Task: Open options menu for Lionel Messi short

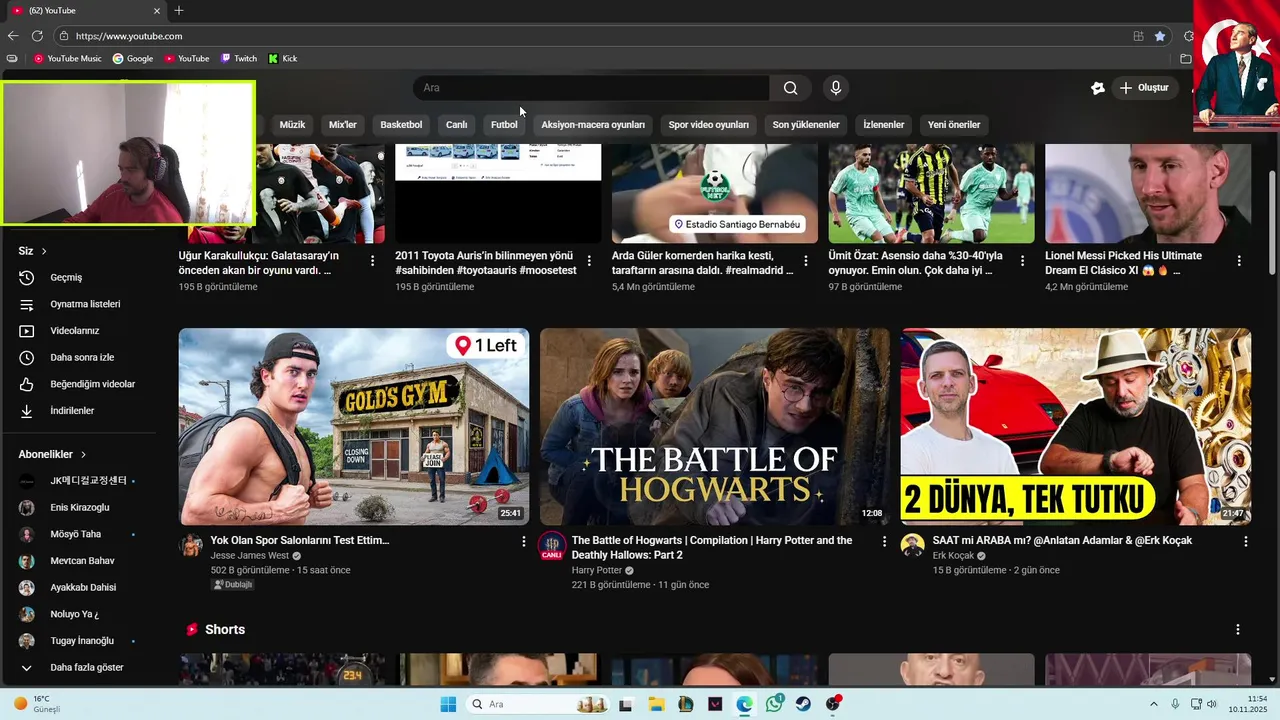Action: point(1239,260)
